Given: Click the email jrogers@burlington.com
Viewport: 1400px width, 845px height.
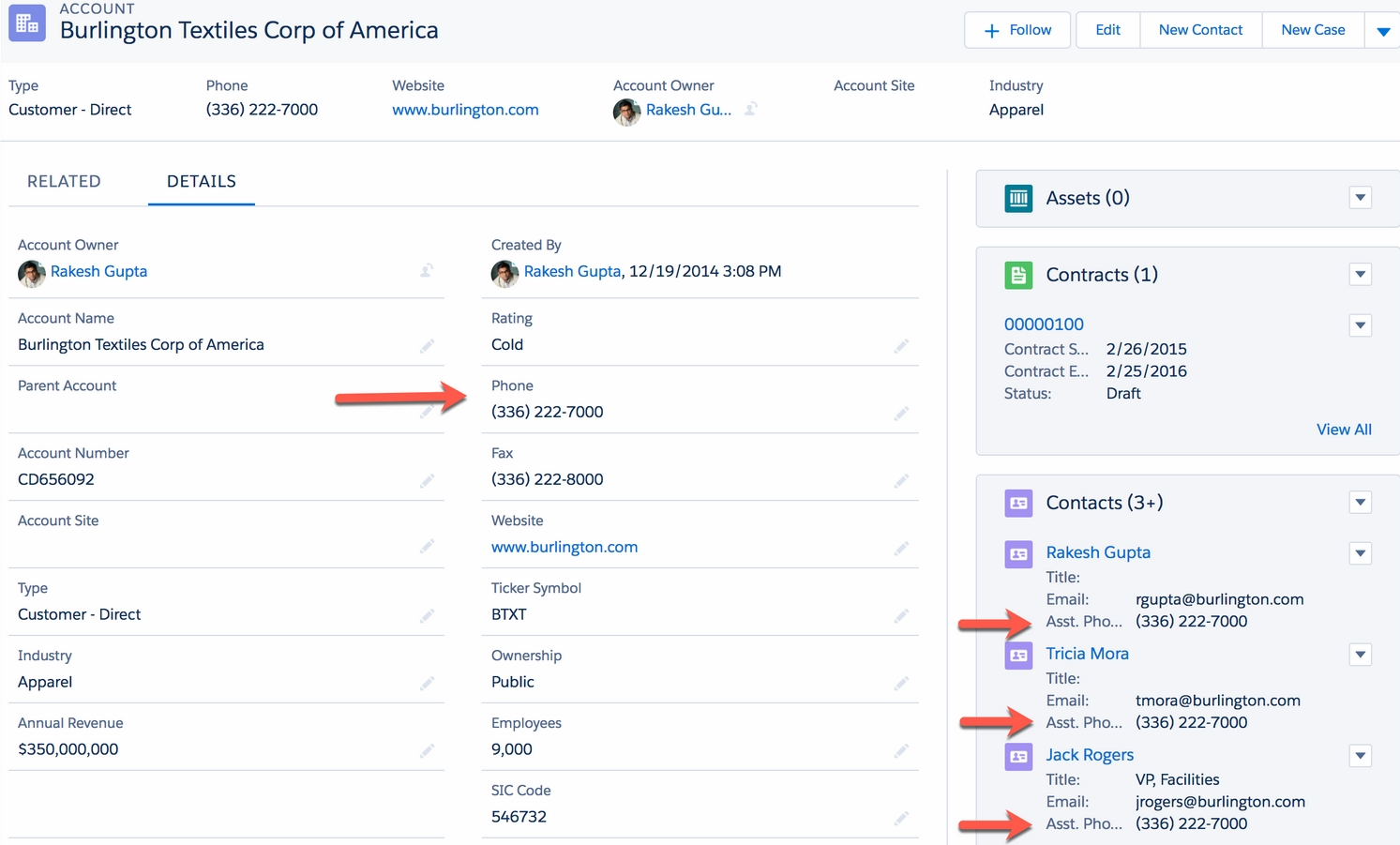Looking at the screenshot, I should point(1220,802).
